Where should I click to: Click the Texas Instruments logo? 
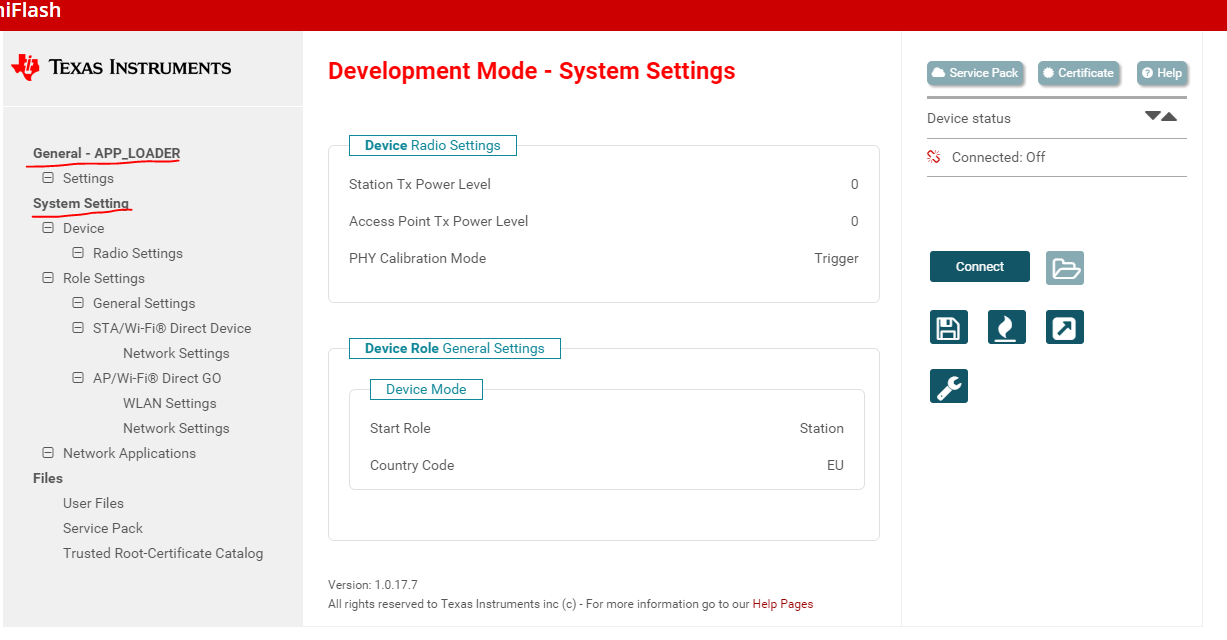121,67
